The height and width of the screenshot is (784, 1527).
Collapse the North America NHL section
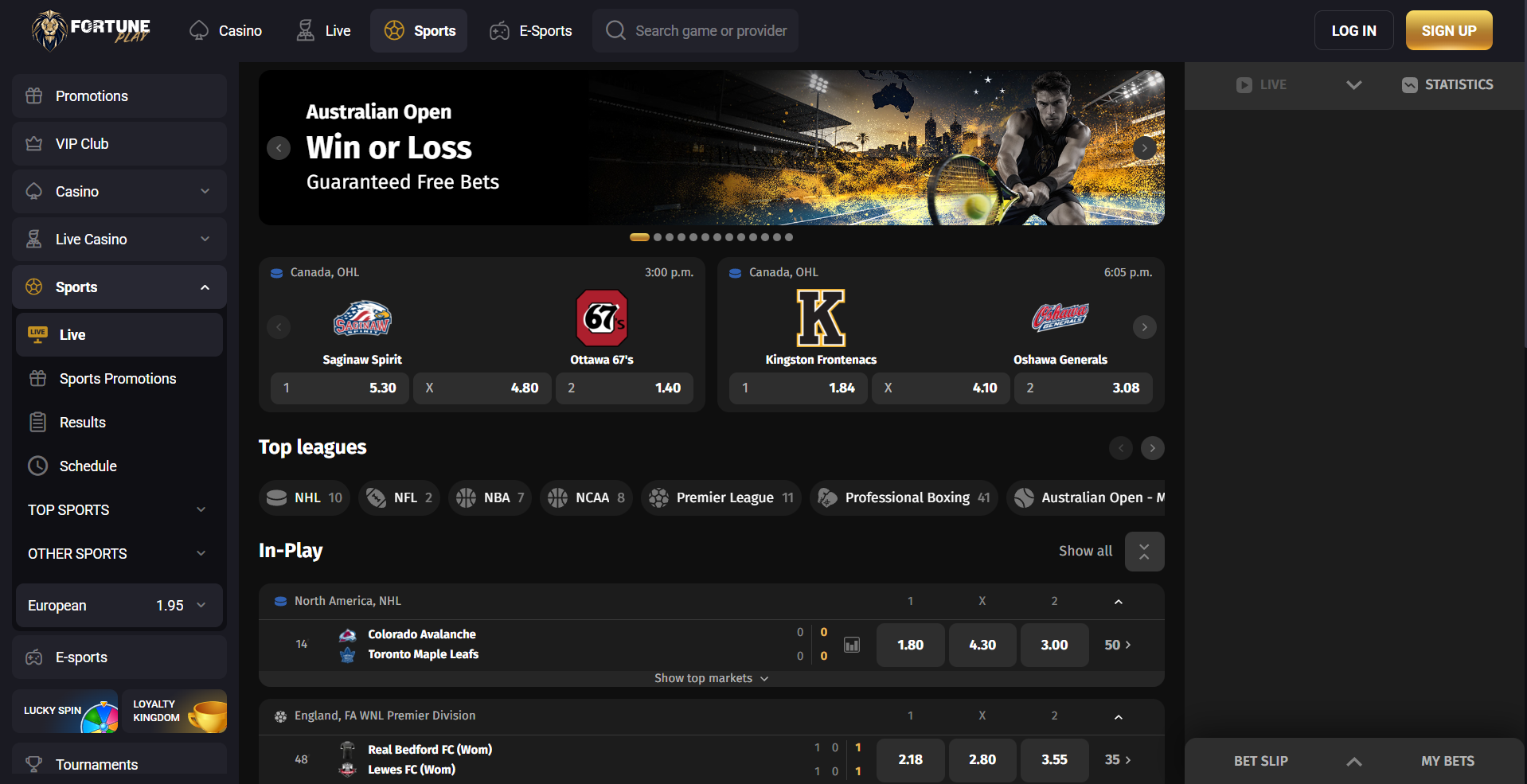1118,602
